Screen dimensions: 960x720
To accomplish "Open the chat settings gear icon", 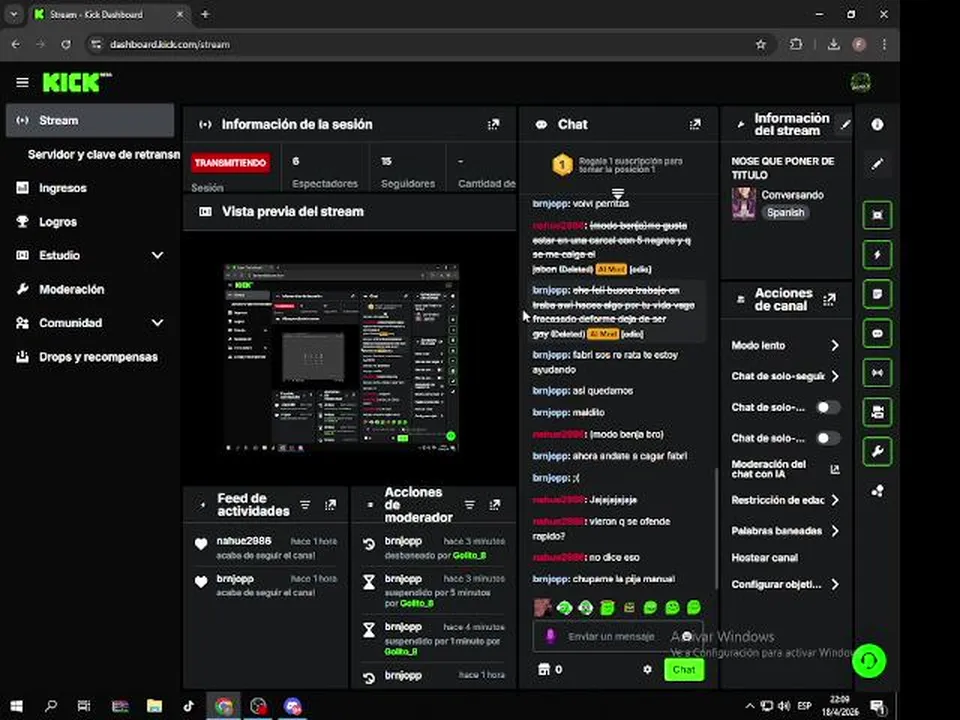I will pyautogui.click(x=647, y=669).
